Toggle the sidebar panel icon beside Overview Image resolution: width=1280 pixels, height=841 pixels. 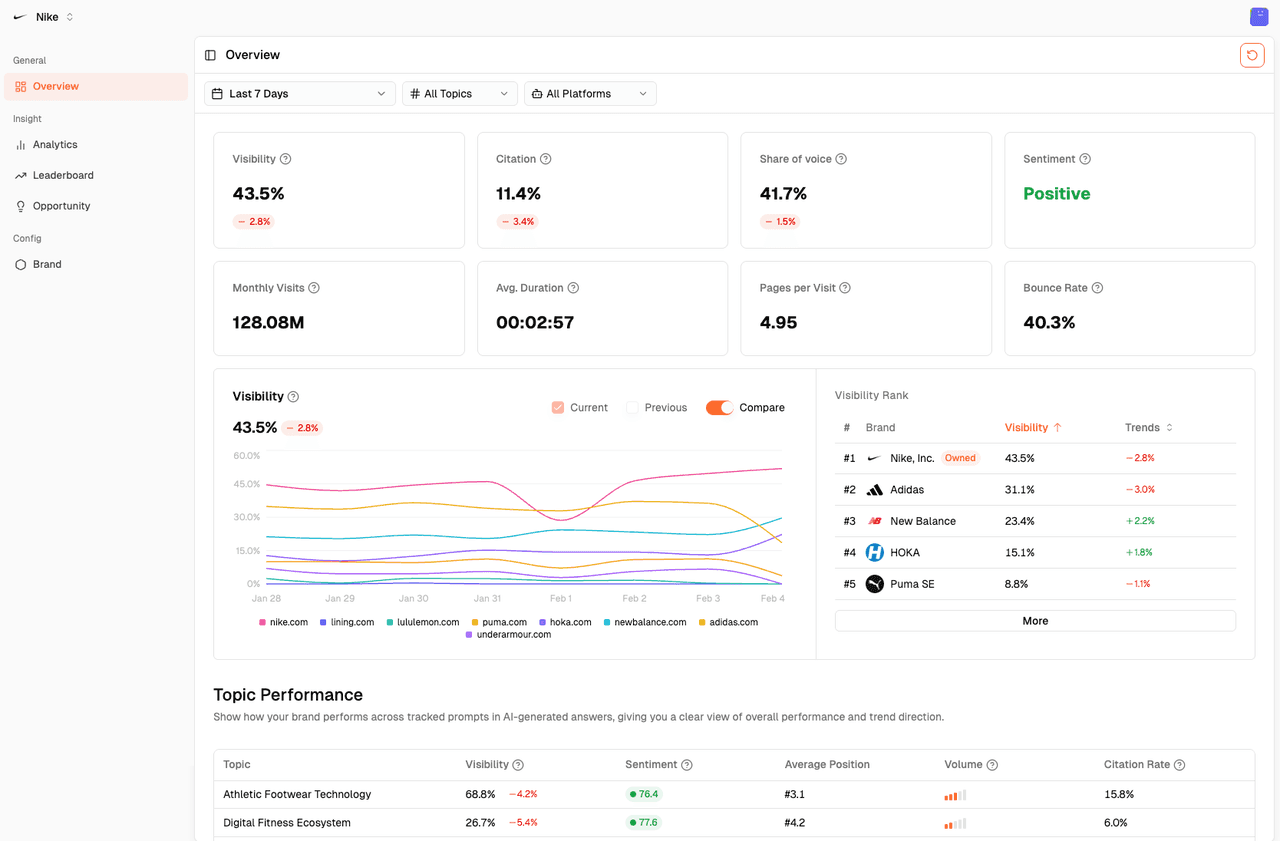[210, 55]
